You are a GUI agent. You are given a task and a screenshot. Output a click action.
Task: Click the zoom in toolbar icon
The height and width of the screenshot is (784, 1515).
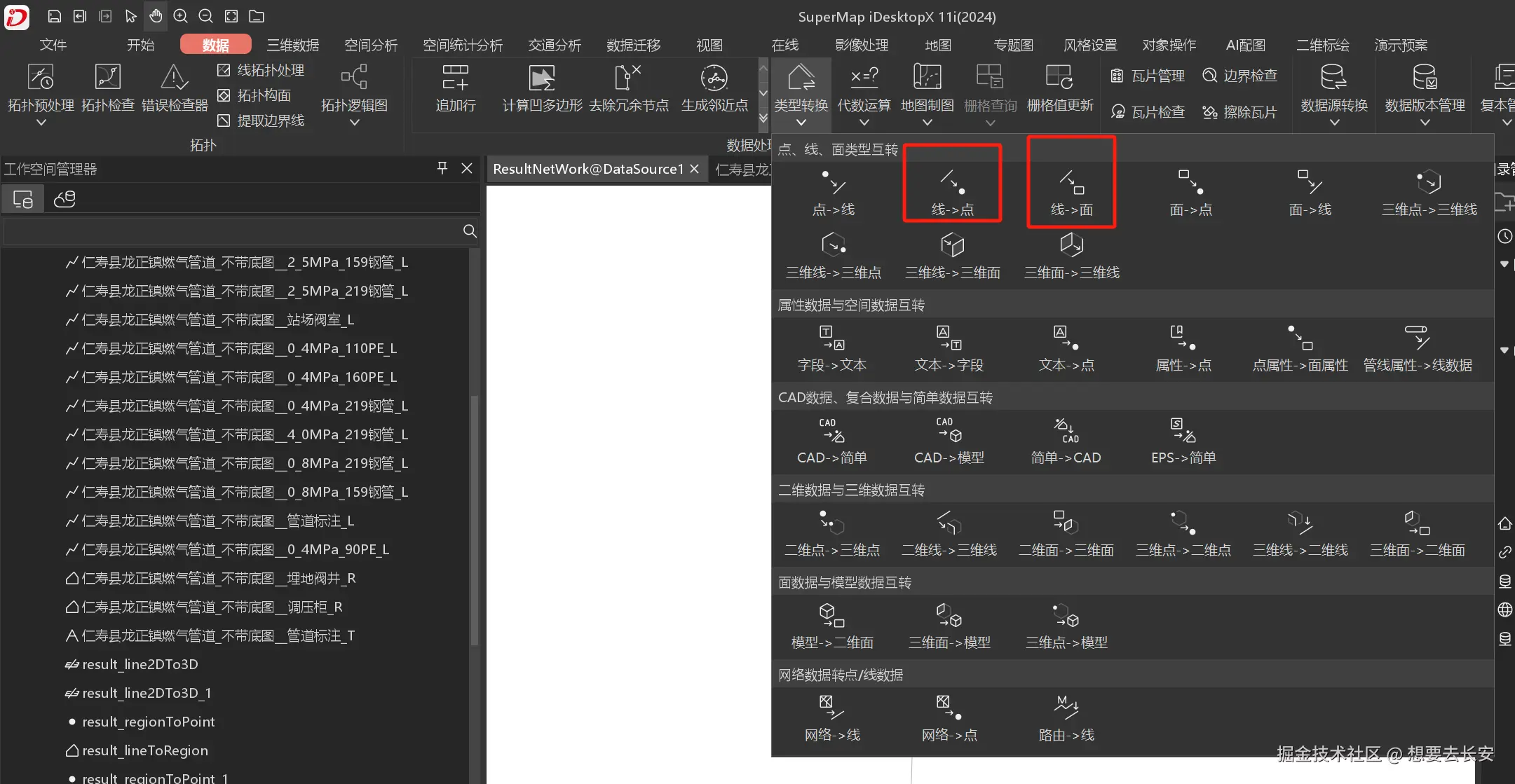180,15
